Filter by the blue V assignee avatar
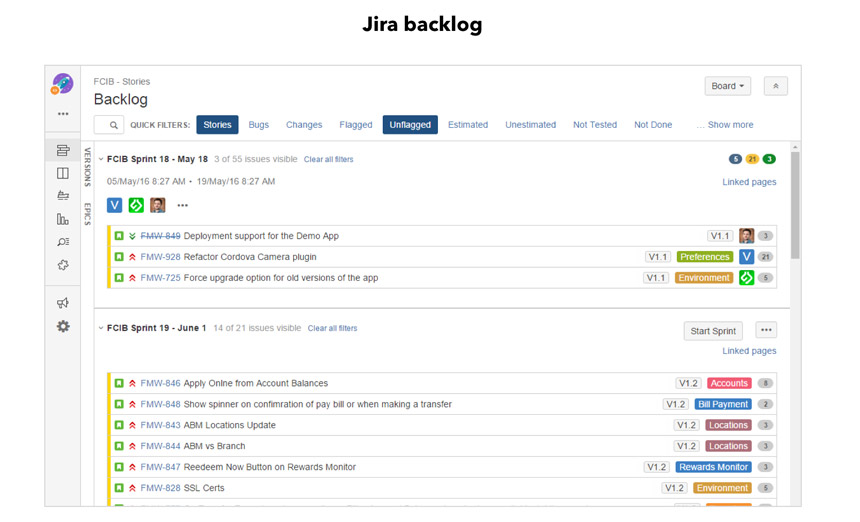The height and width of the screenshot is (522, 860). click(x=115, y=205)
